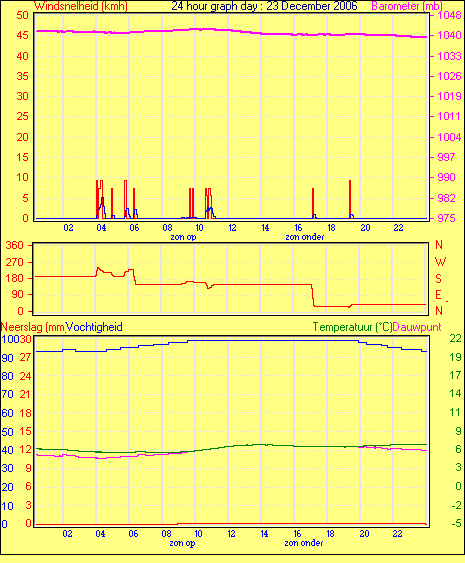The width and height of the screenshot is (465, 563).
Task: Select the Vochtigheid legend label
Action: tap(94, 327)
